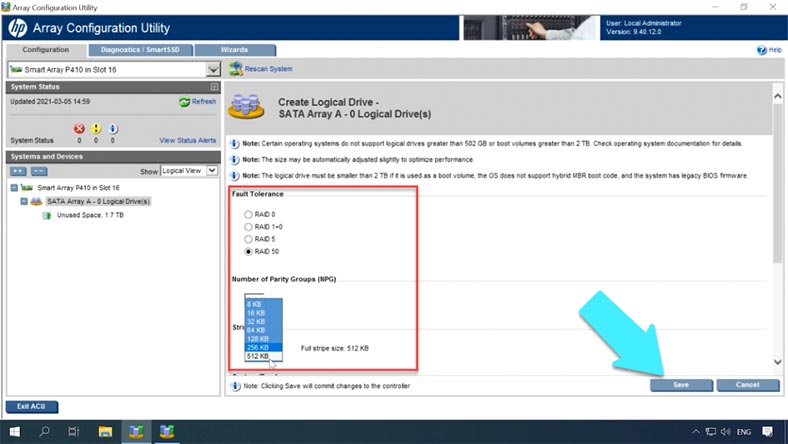
Task: Choose 32 KB stripe size option
Action: coord(263,322)
